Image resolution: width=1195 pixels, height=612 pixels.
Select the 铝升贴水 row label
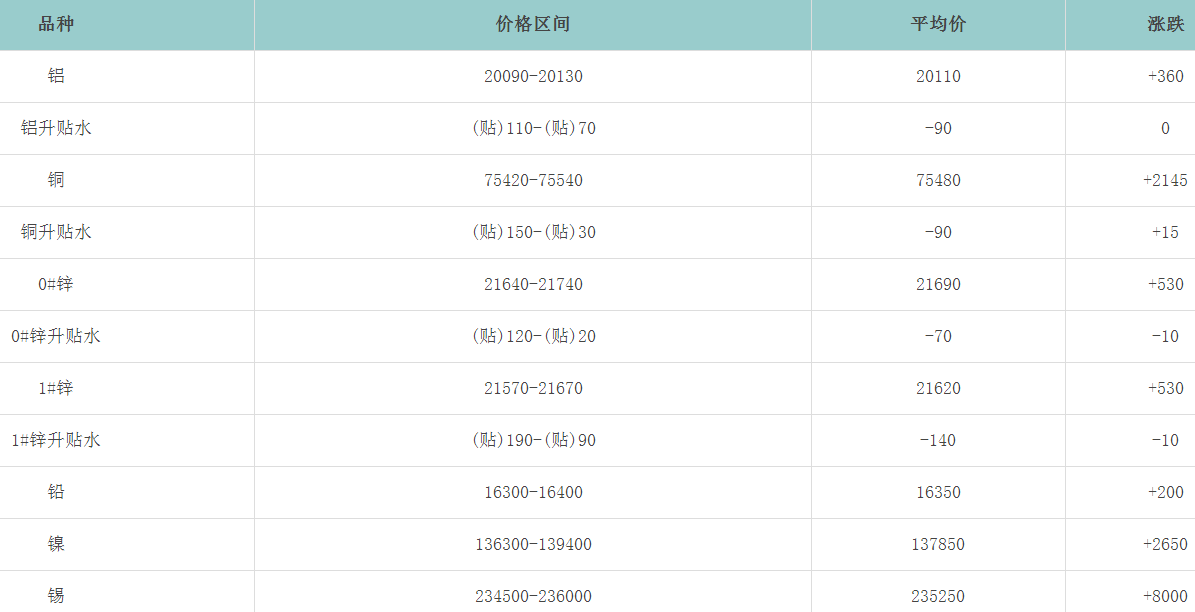click(56, 128)
